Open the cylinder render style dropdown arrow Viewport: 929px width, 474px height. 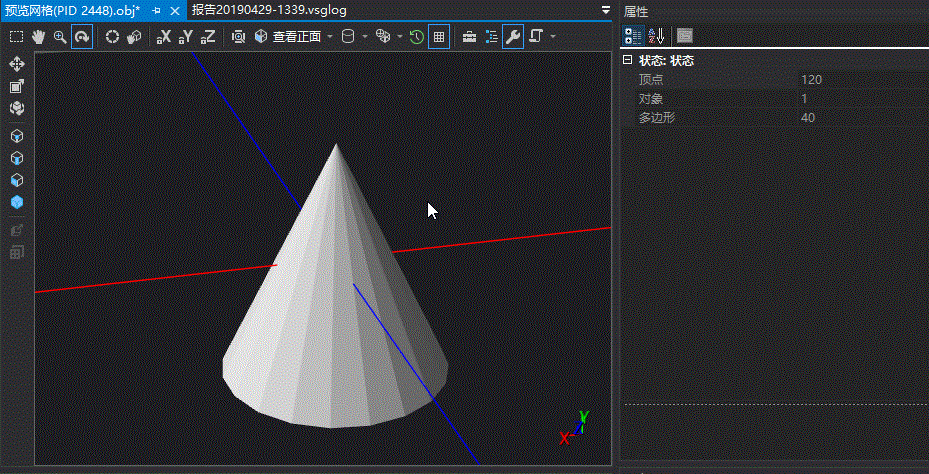(365, 37)
